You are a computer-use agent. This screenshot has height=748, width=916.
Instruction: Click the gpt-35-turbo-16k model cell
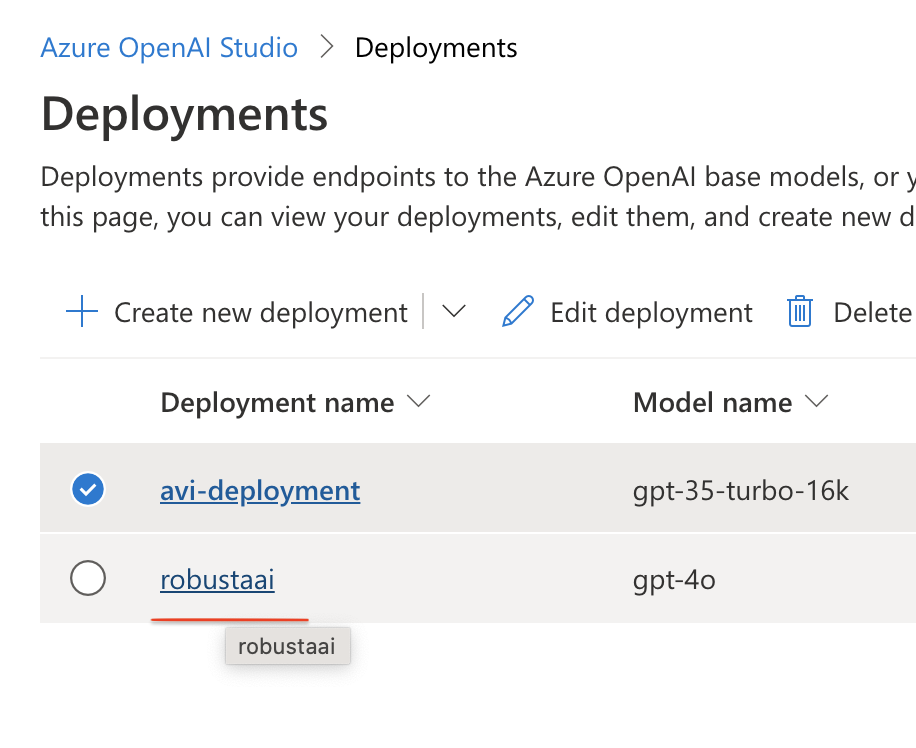pos(741,491)
